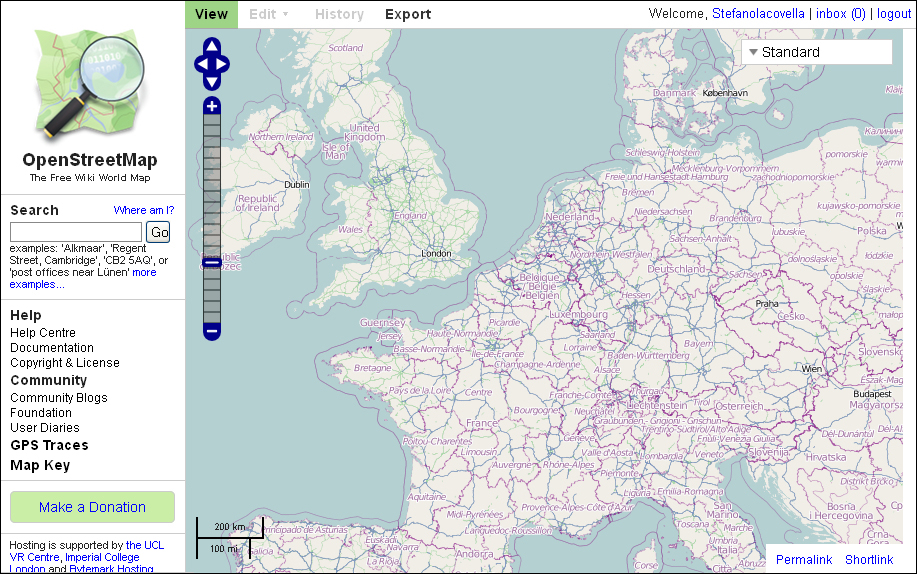Open Community Blogs link
The height and width of the screenshot is (574, 917).
click(58, 398)
